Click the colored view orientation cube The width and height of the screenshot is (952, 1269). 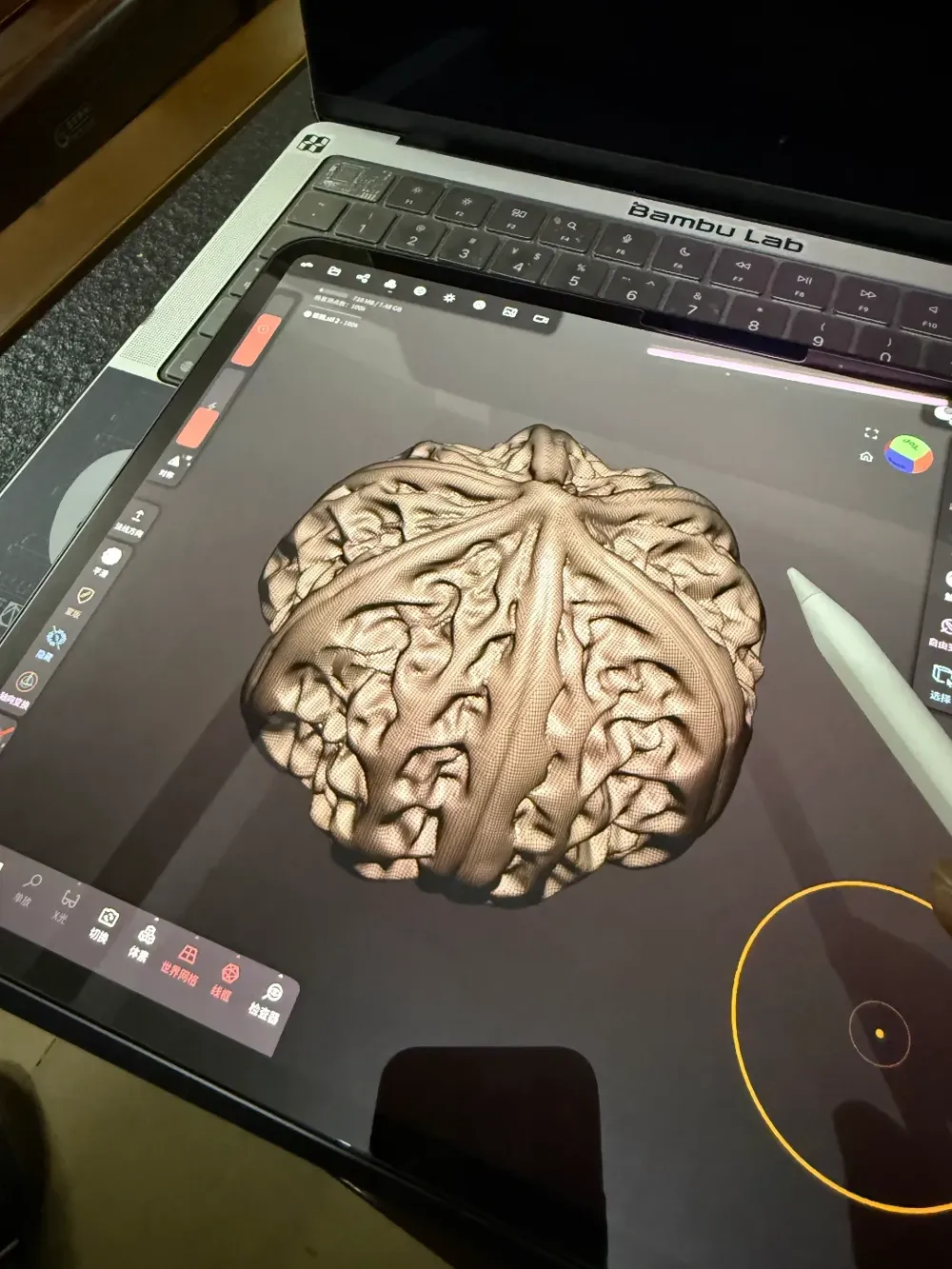coord(909,454)
